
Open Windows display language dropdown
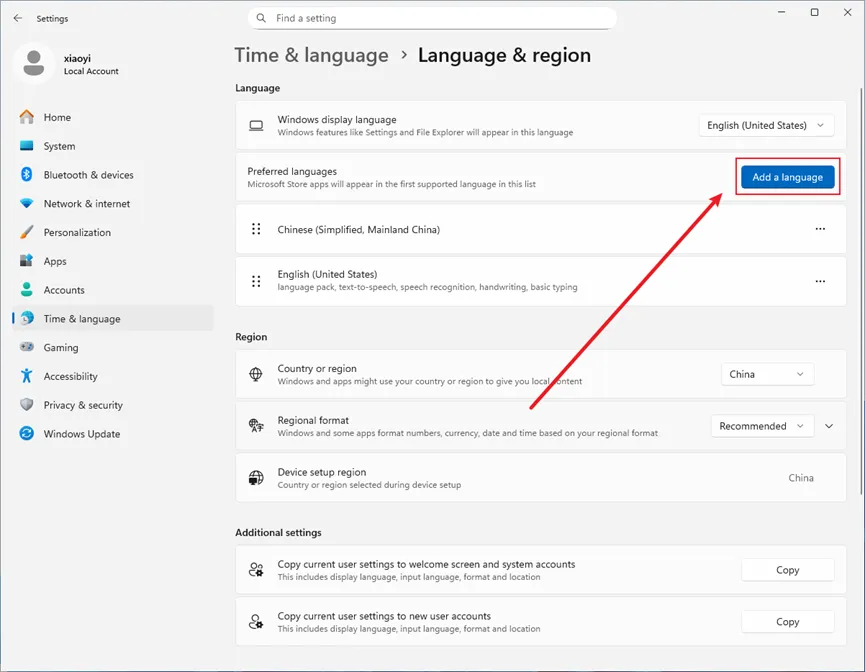tap(765, 126)
